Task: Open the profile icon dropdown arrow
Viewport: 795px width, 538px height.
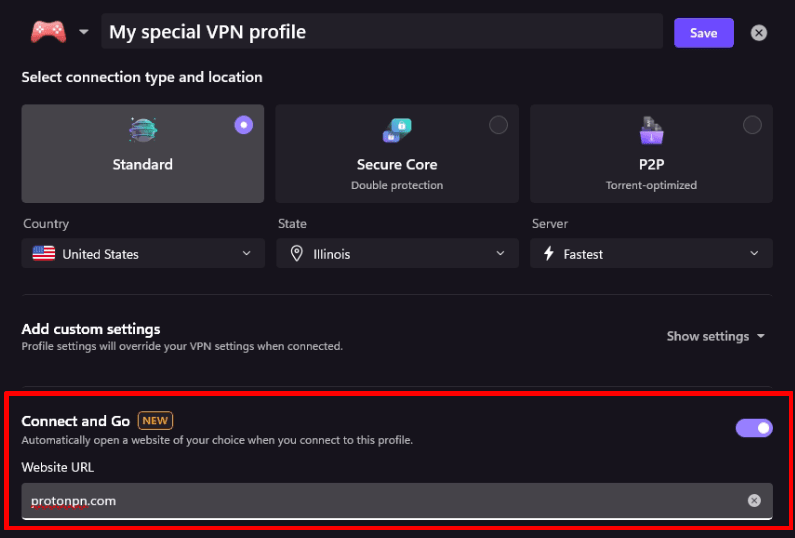Action: coord(84,32)
